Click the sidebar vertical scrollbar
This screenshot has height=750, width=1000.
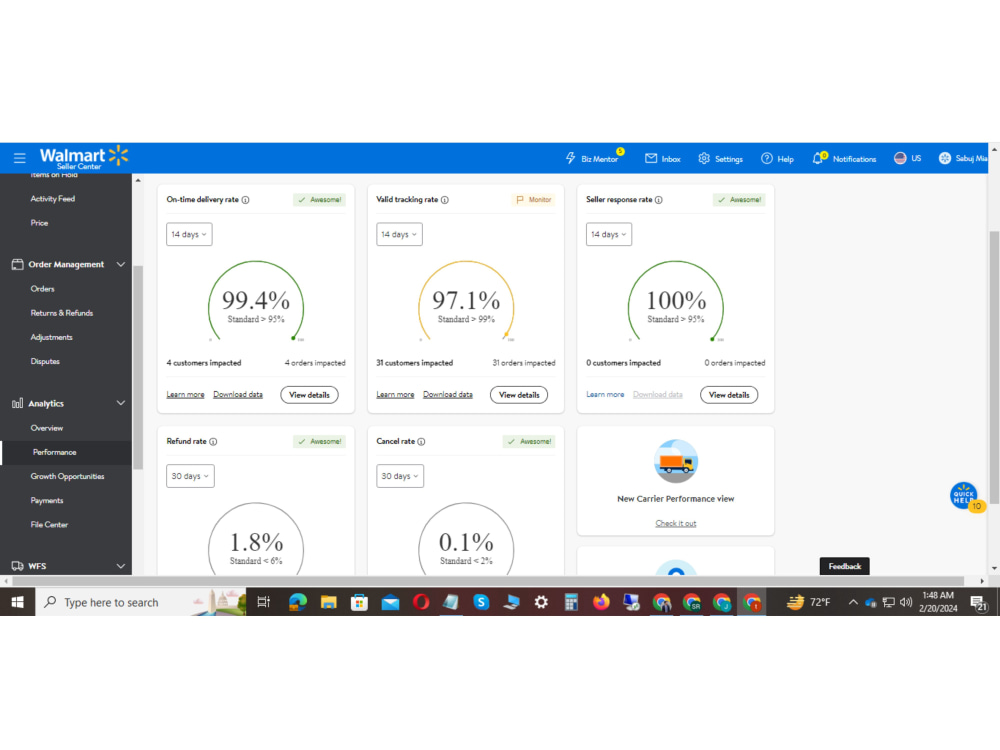coord(138,367)
